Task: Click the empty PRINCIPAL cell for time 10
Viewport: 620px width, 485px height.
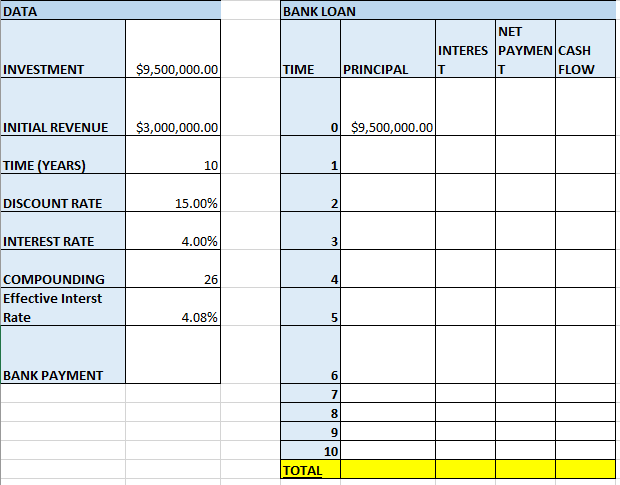Action: (388, 450)
